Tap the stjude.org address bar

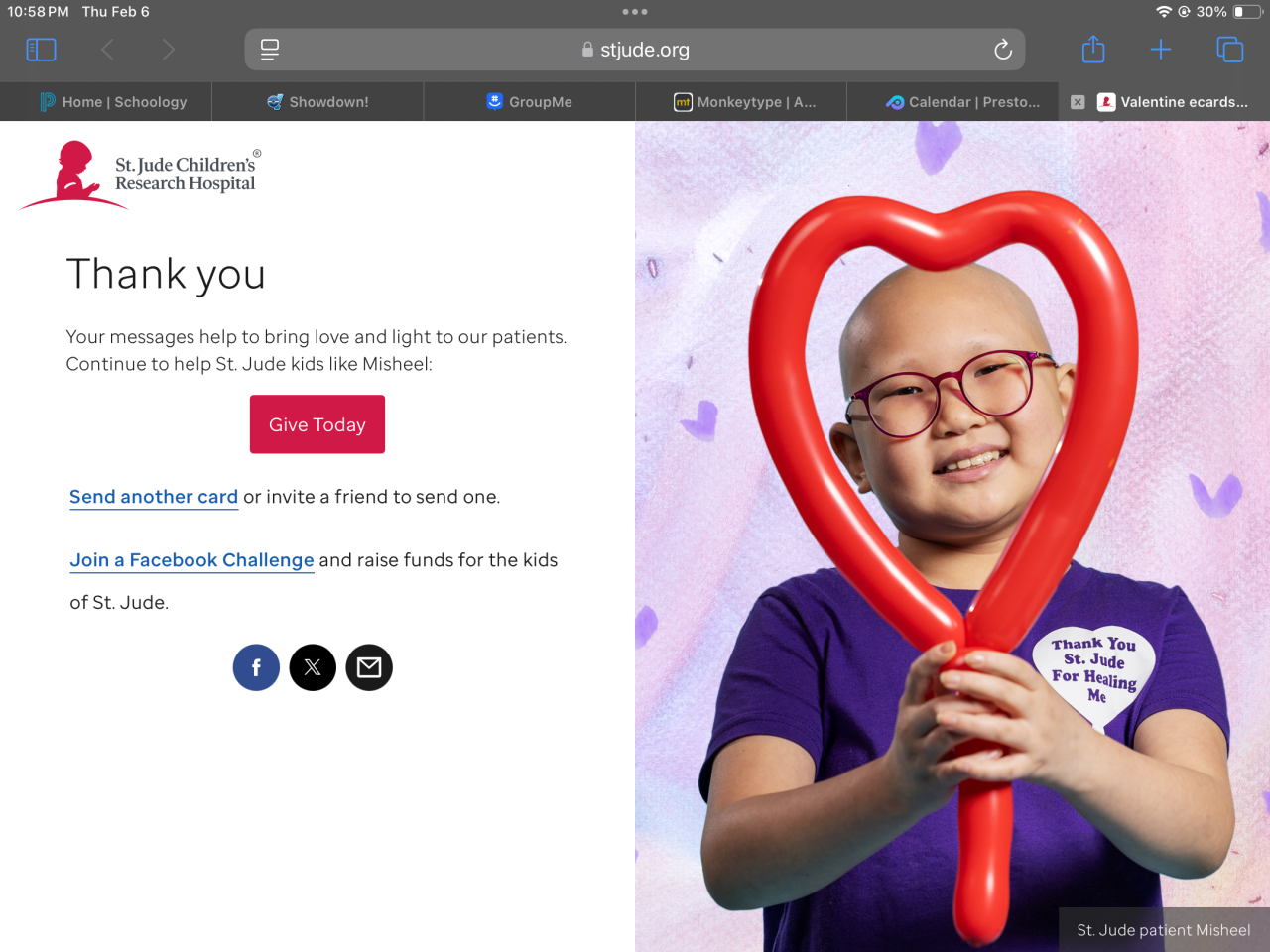pos(635,50)
